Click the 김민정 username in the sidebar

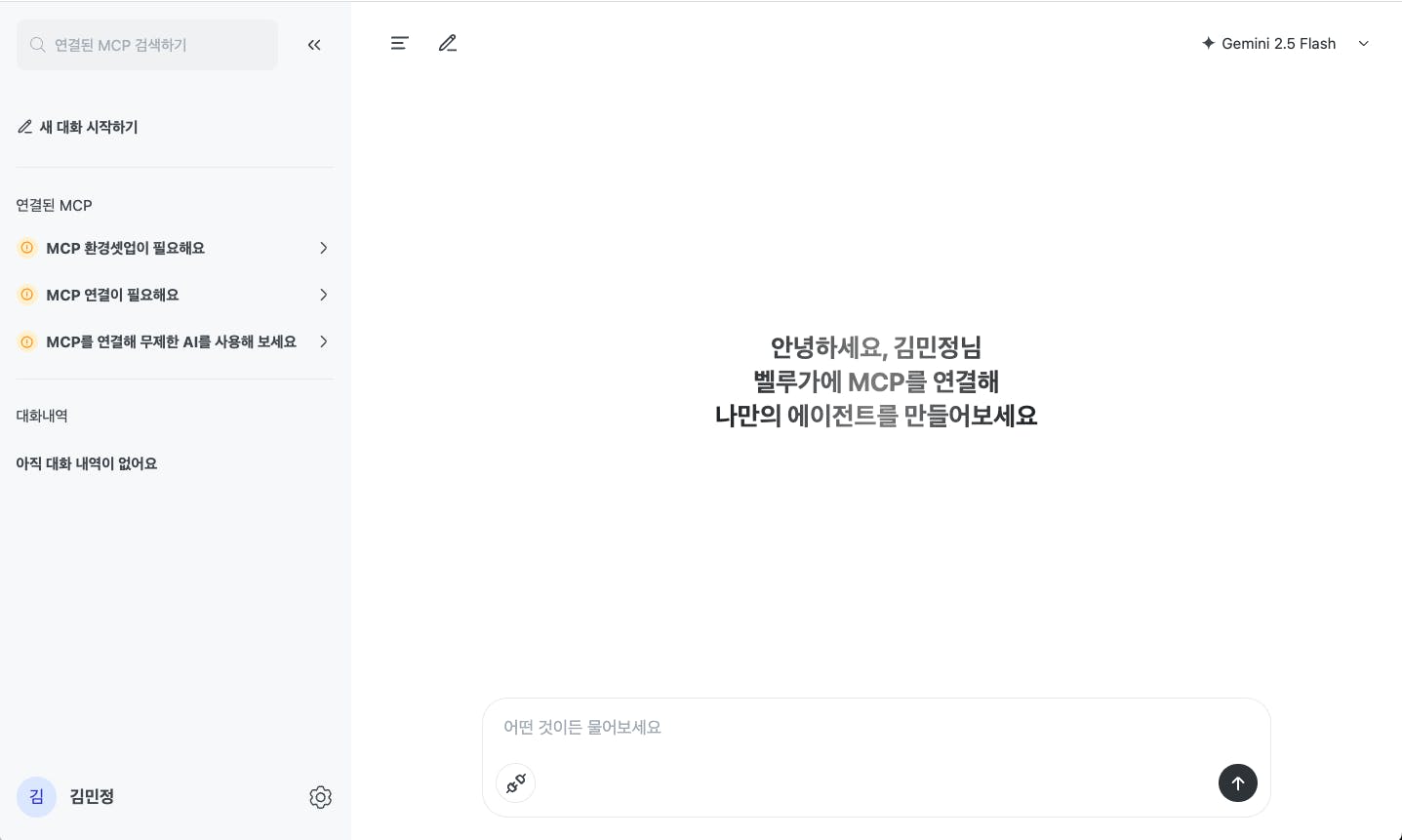92,797
